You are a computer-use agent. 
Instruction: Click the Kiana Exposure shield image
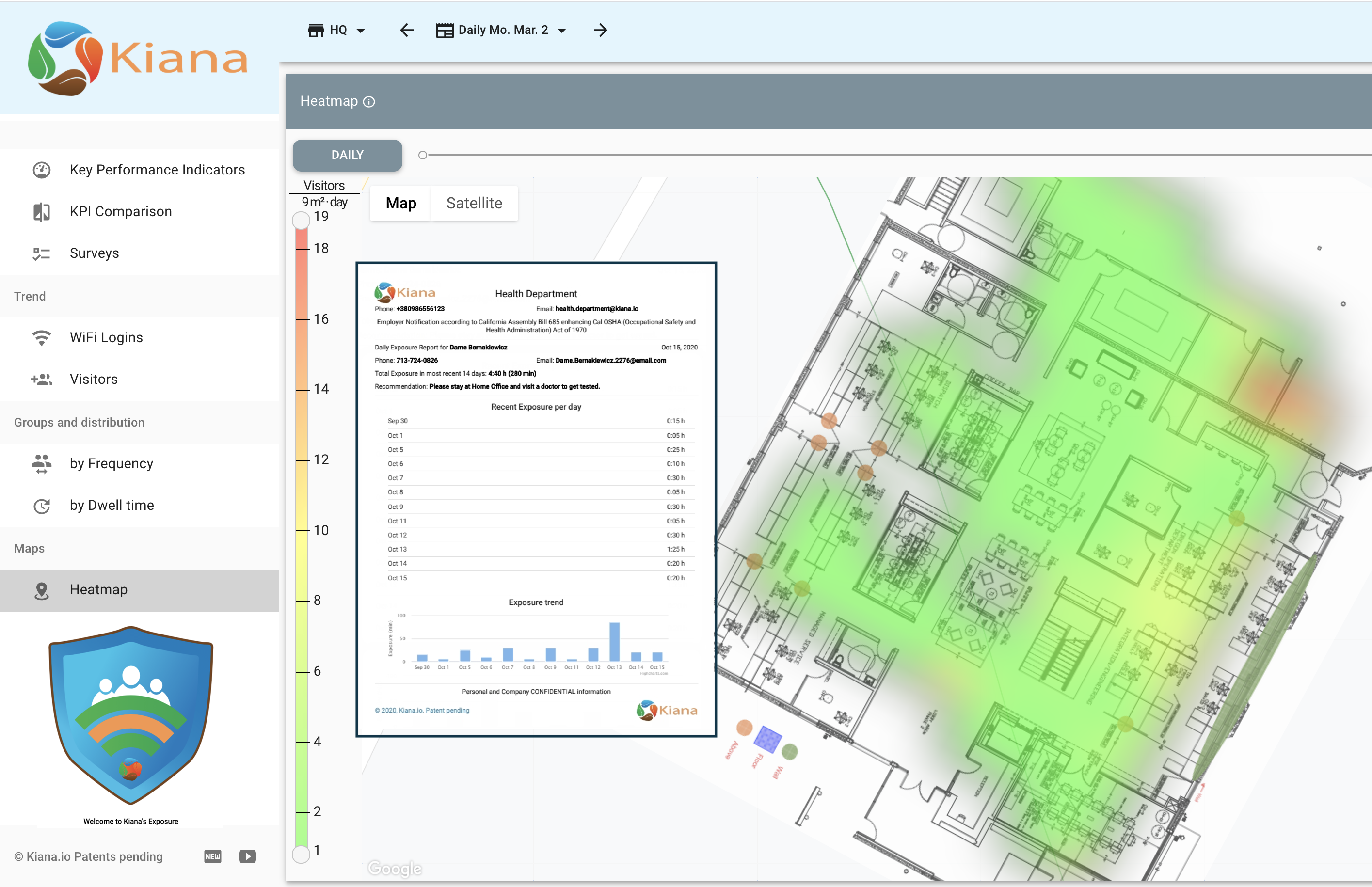(131, 715)
